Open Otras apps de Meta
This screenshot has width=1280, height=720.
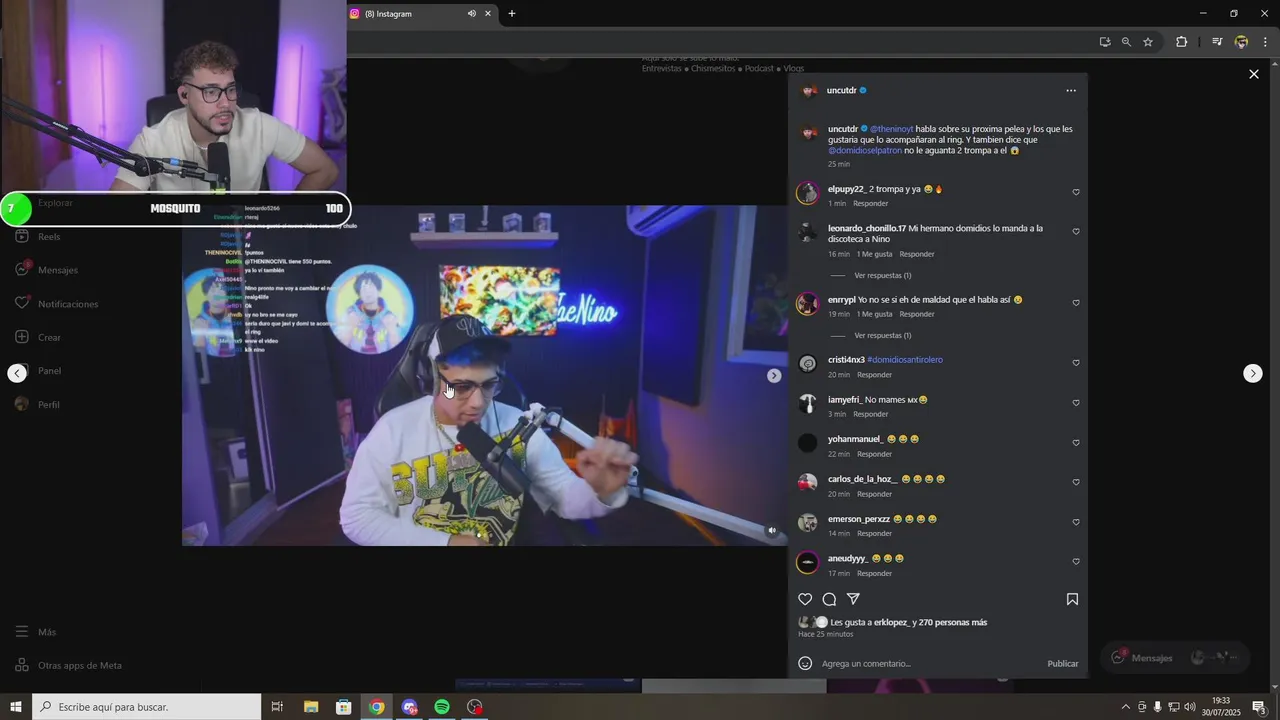[x=68, y=665]
